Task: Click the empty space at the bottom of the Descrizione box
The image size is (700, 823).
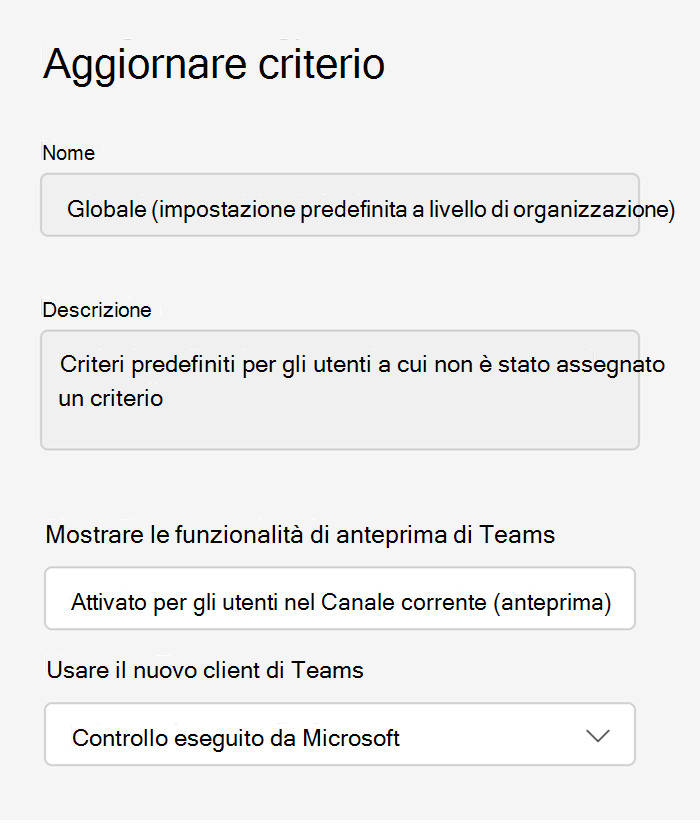Action: click(340, 430)
